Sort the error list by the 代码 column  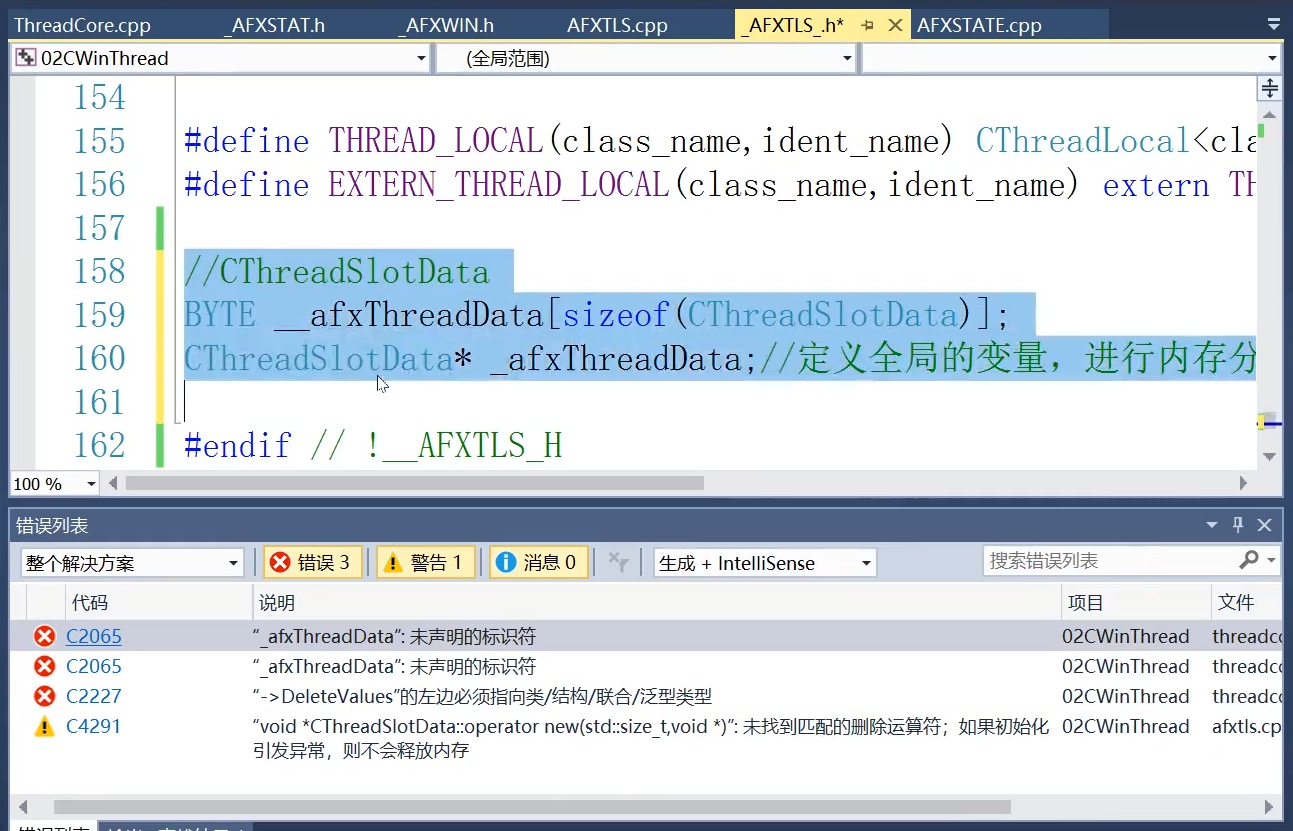tap(158, 602)
